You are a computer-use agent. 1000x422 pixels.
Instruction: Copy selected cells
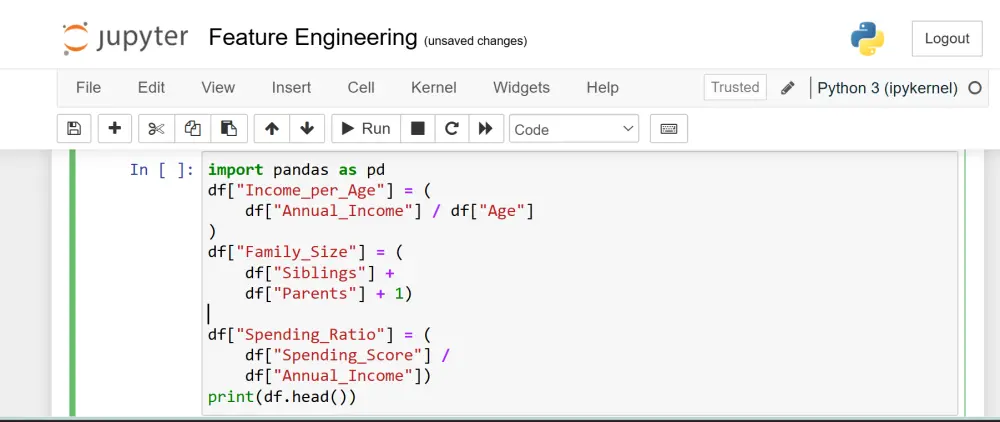click(193, 129)
